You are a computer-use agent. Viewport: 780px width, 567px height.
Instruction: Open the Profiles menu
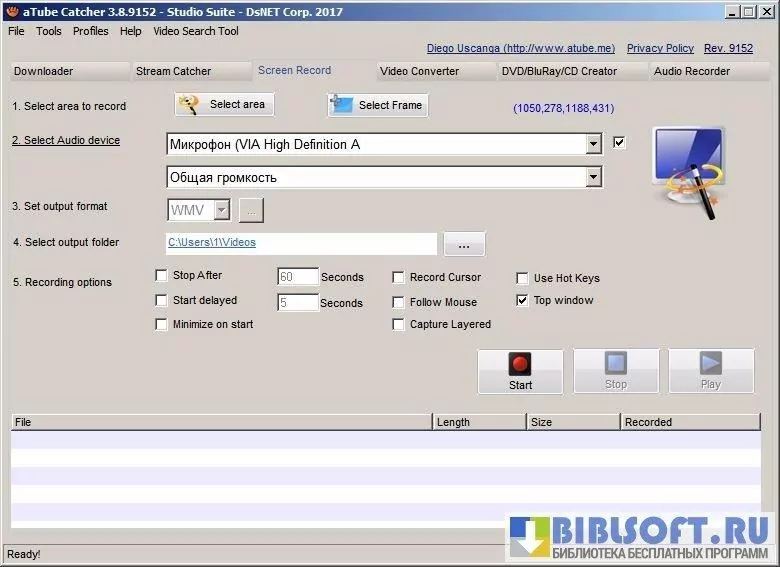90,31
